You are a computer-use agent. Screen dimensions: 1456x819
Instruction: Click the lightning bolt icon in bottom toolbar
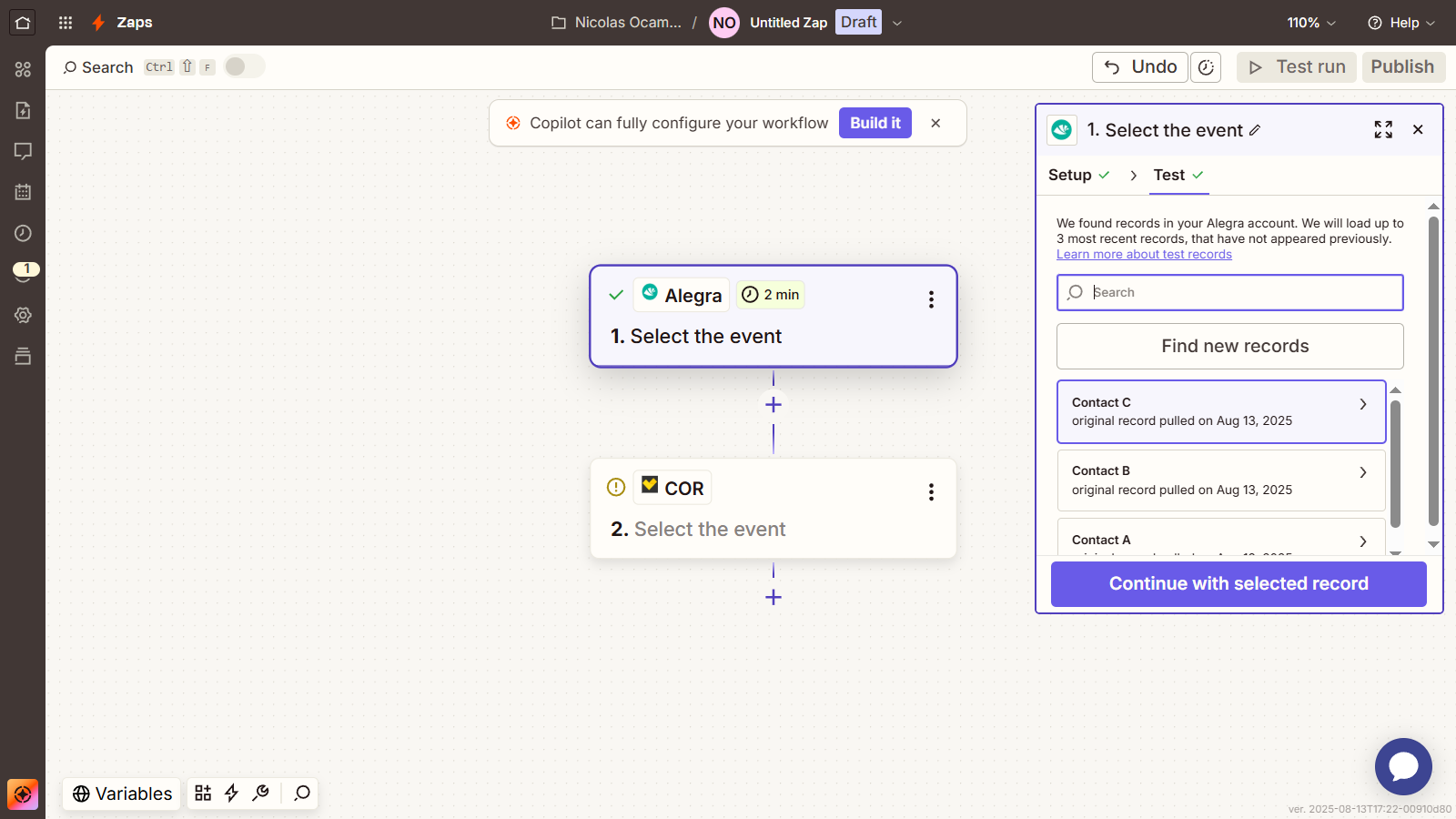click(x=232, y=794)
